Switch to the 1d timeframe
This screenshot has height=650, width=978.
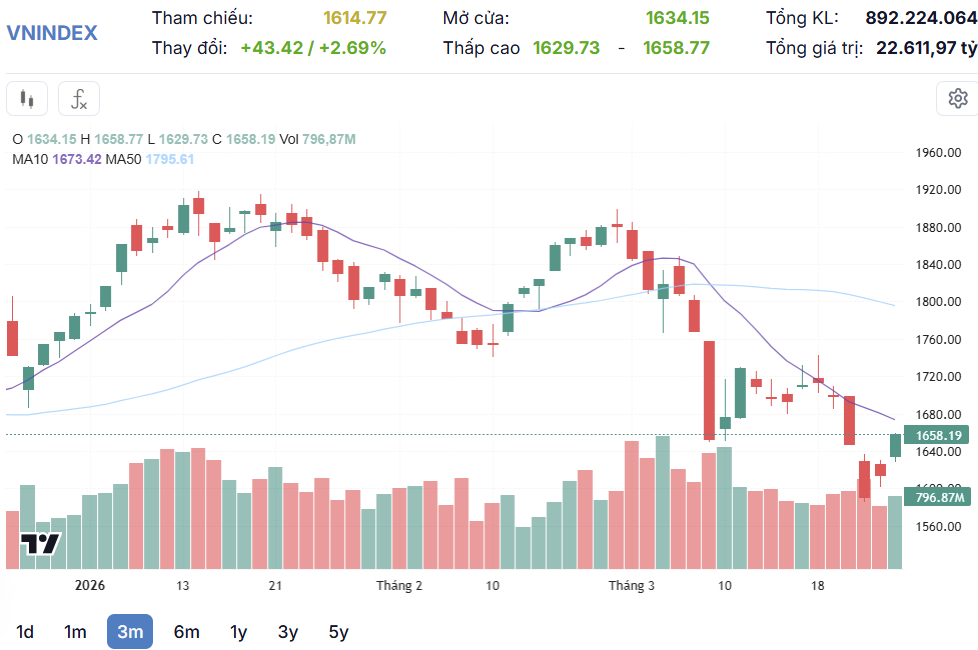25,632
